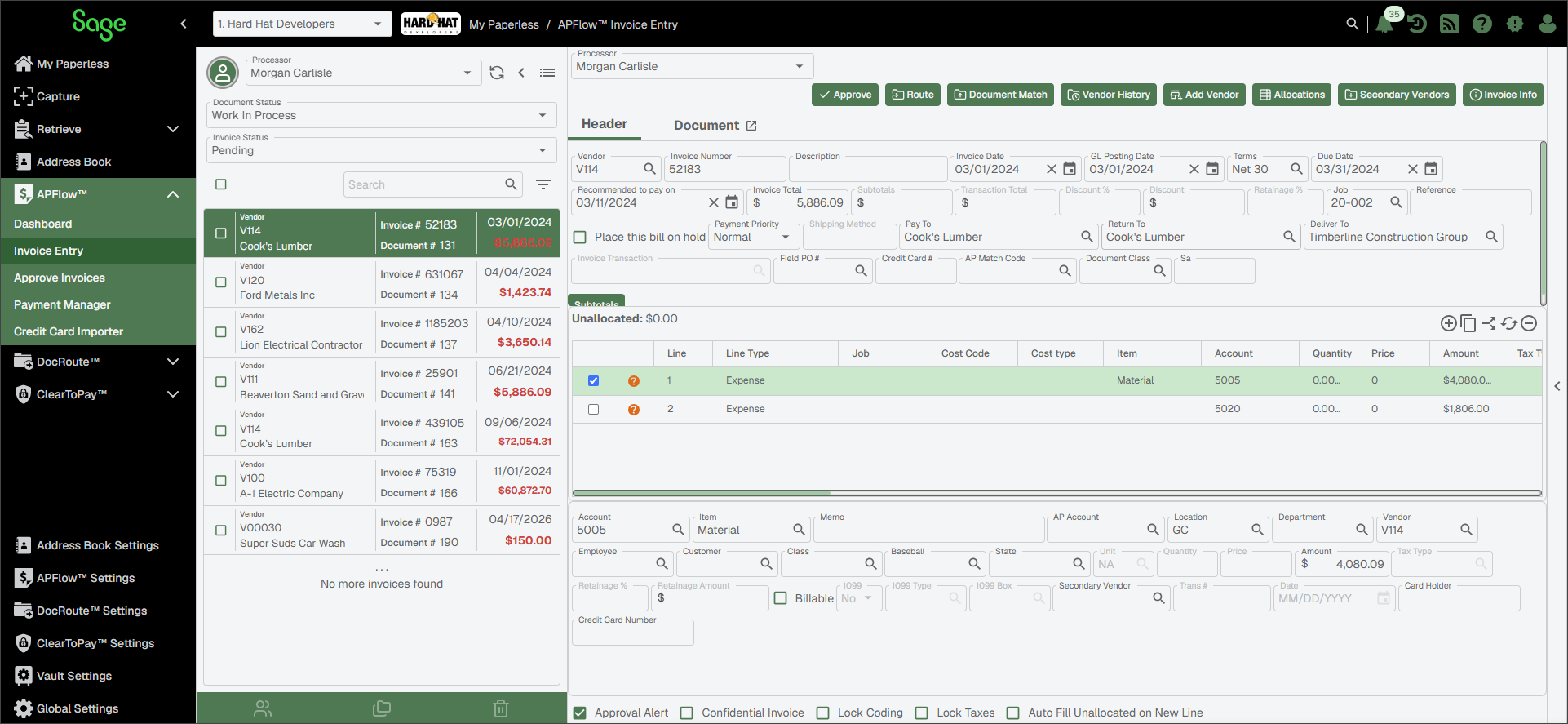
Task: Merge invoices using the copy icon in footer
Action: [x=382, y=708]
